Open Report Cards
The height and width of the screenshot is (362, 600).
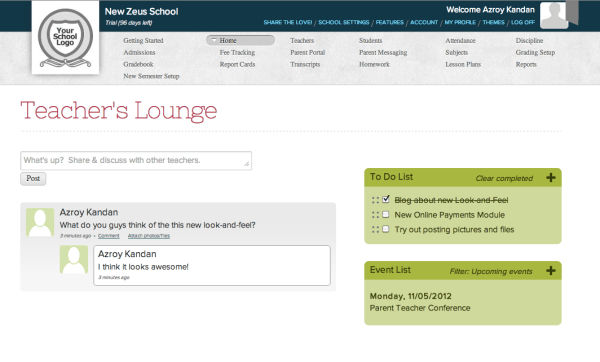(237, 64)
